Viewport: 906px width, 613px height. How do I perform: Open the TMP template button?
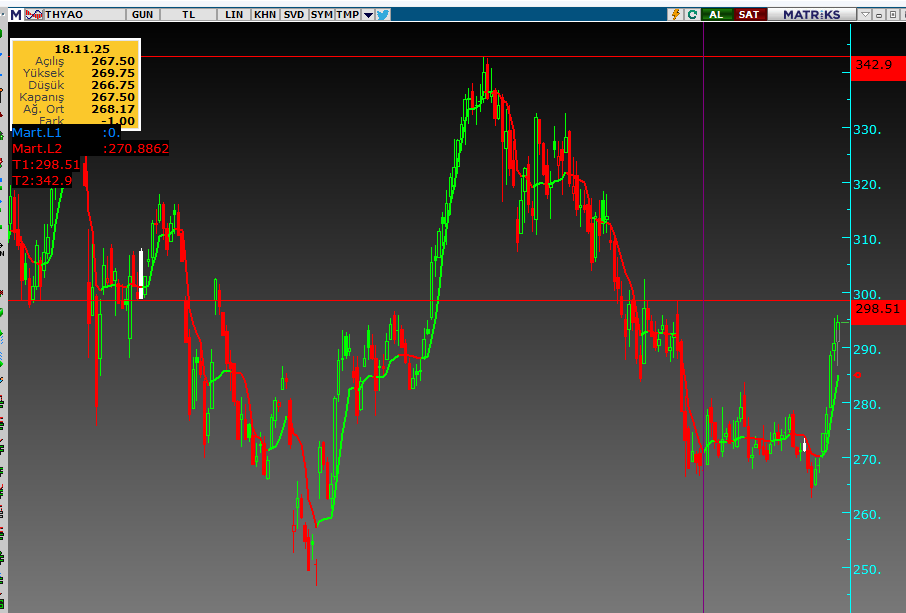pos(348,14)
